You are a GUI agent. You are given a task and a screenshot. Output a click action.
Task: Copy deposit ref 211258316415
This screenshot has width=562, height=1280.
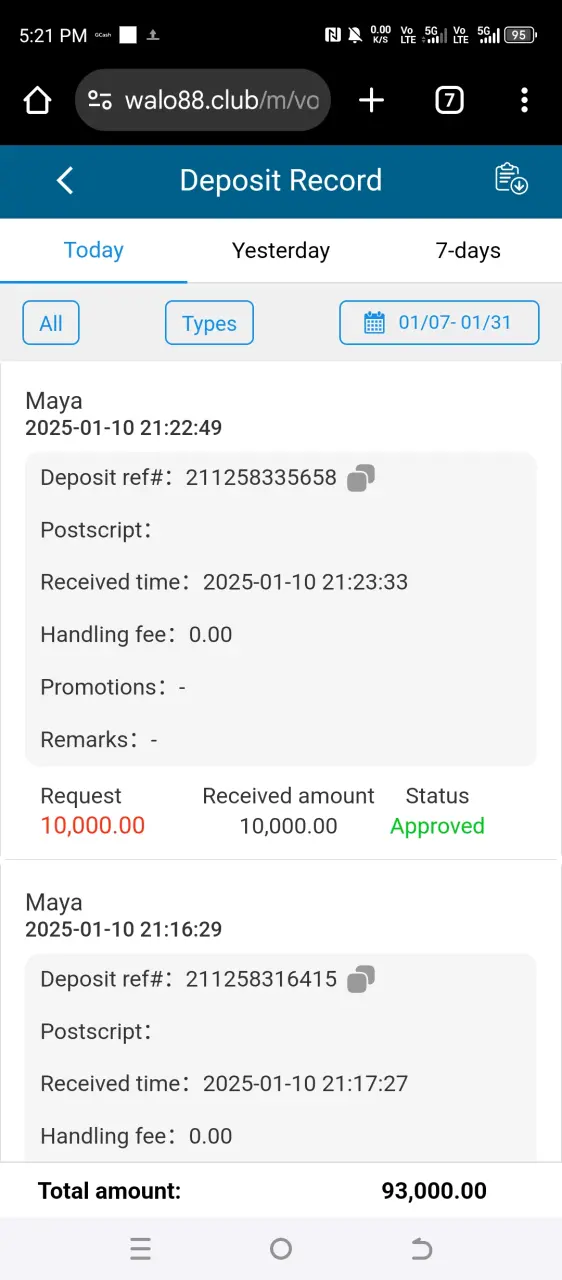[361, 979]
